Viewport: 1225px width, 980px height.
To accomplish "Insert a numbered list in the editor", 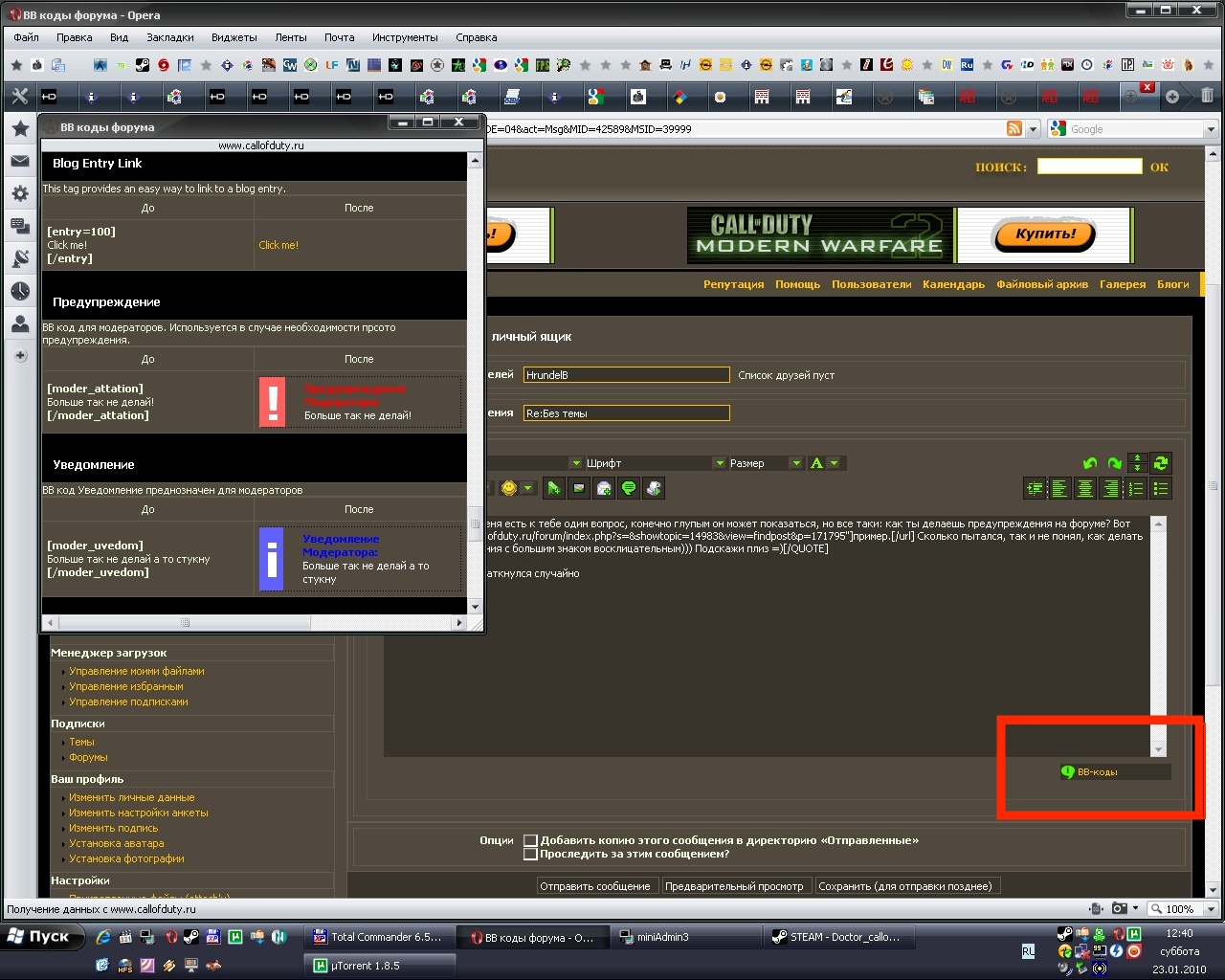I will pos(1136,489).
